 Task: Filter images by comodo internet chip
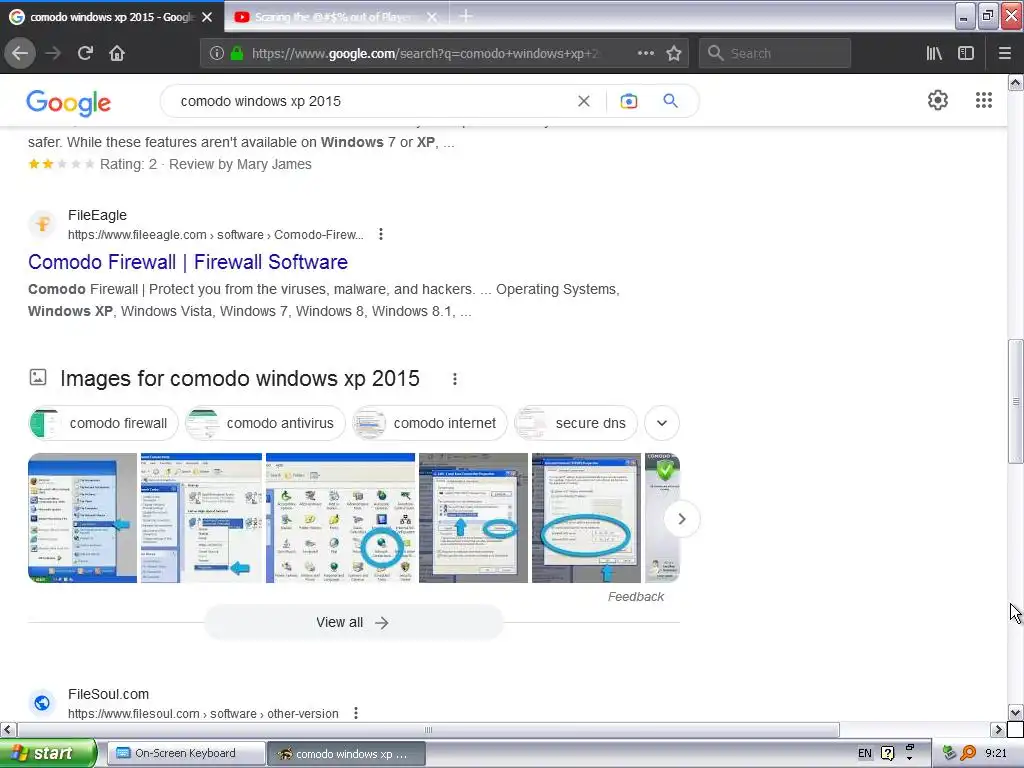[428, 423]
